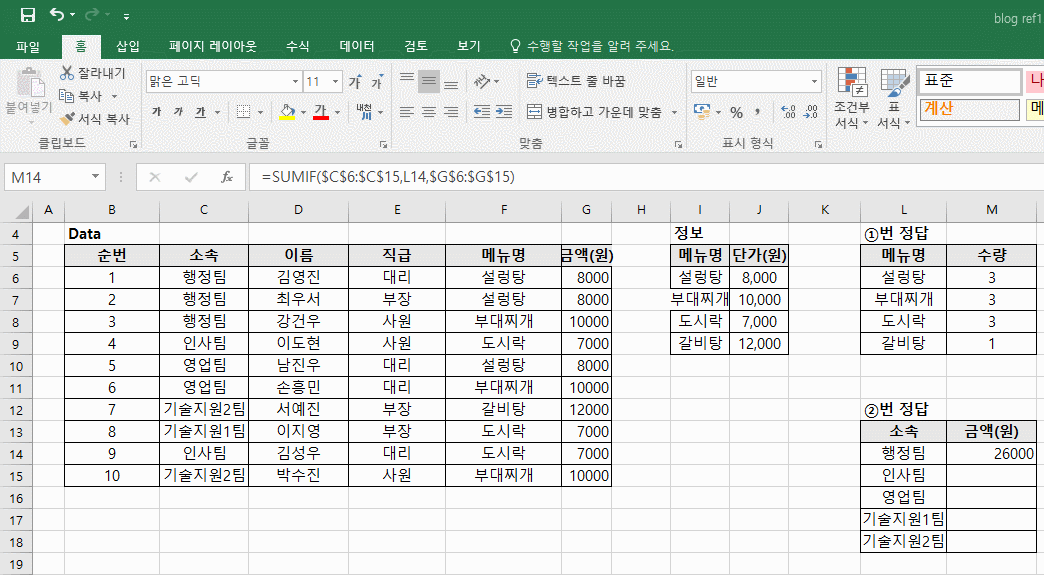Open the 글꼴 group dialog launcher
Screen dimensions: 1044x575
point(384,144)
